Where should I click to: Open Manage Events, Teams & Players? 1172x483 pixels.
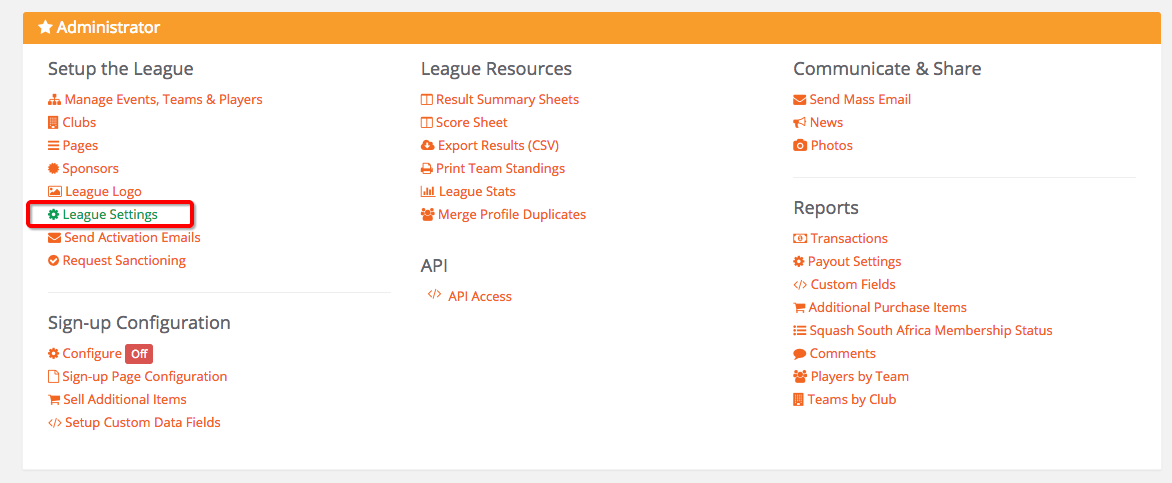point(164,99)
